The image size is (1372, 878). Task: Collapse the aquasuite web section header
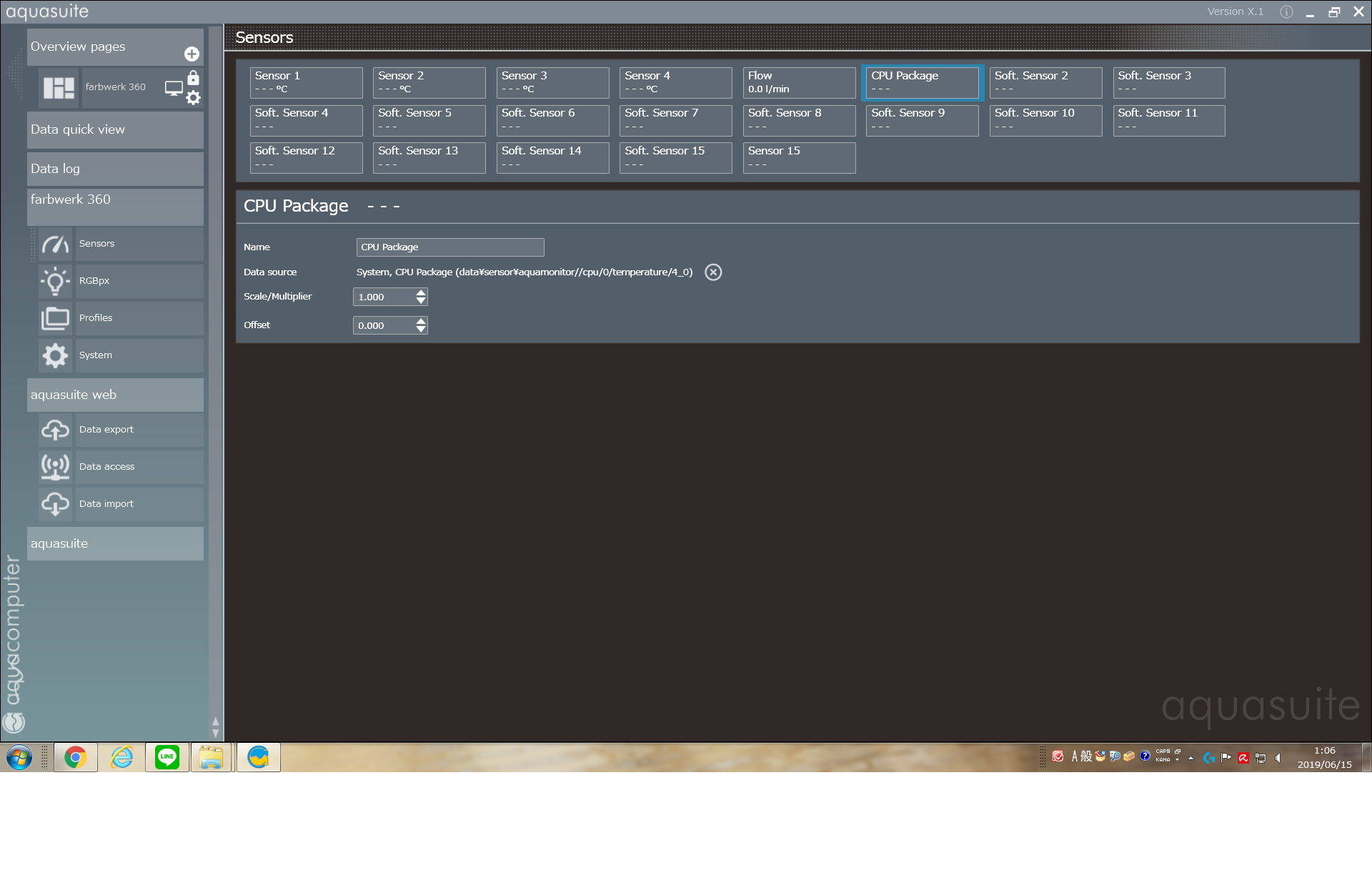click(x=115, y=395)
